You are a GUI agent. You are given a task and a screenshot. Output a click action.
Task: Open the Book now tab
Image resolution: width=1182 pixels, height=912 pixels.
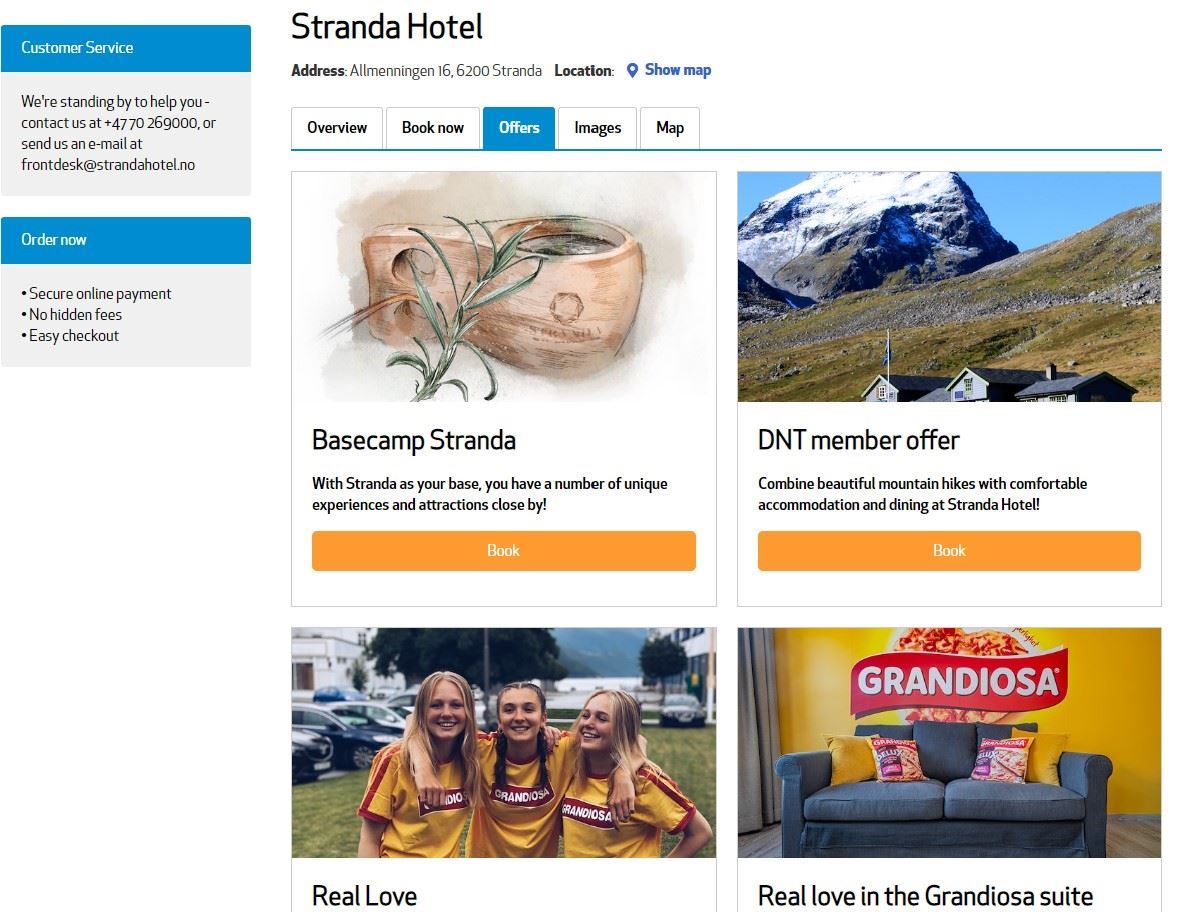point(433,128)
